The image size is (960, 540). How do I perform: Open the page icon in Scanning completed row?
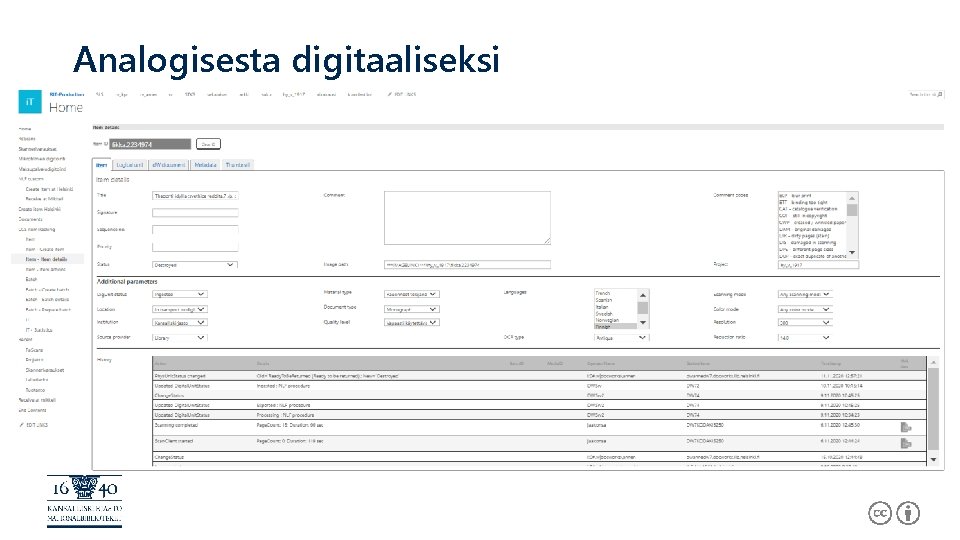(906, 427)
